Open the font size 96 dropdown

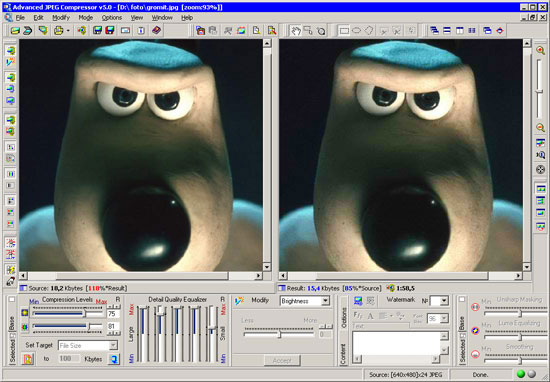click(444, 319)
